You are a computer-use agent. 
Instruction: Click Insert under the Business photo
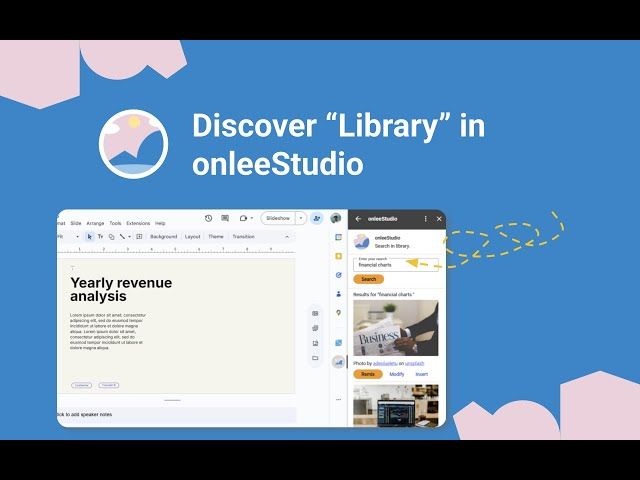point(422,374)
